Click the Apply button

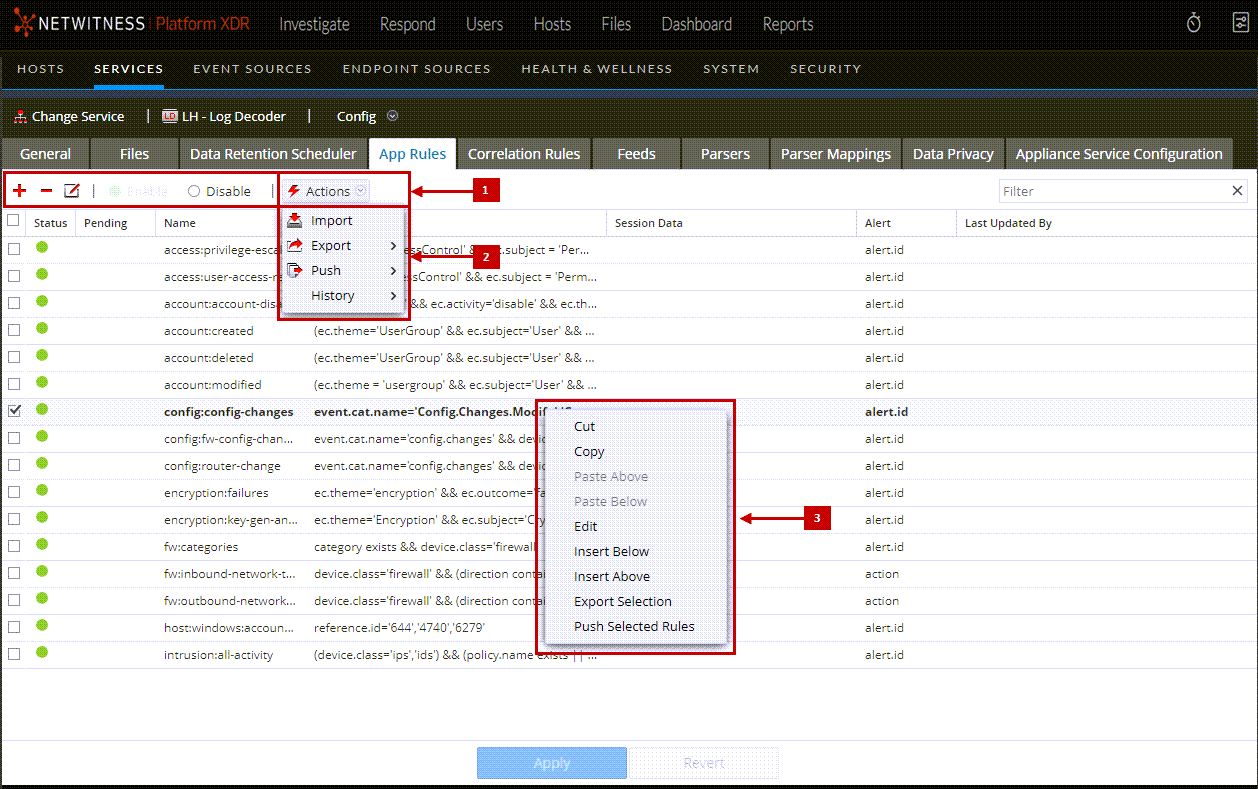pos(551,763)
